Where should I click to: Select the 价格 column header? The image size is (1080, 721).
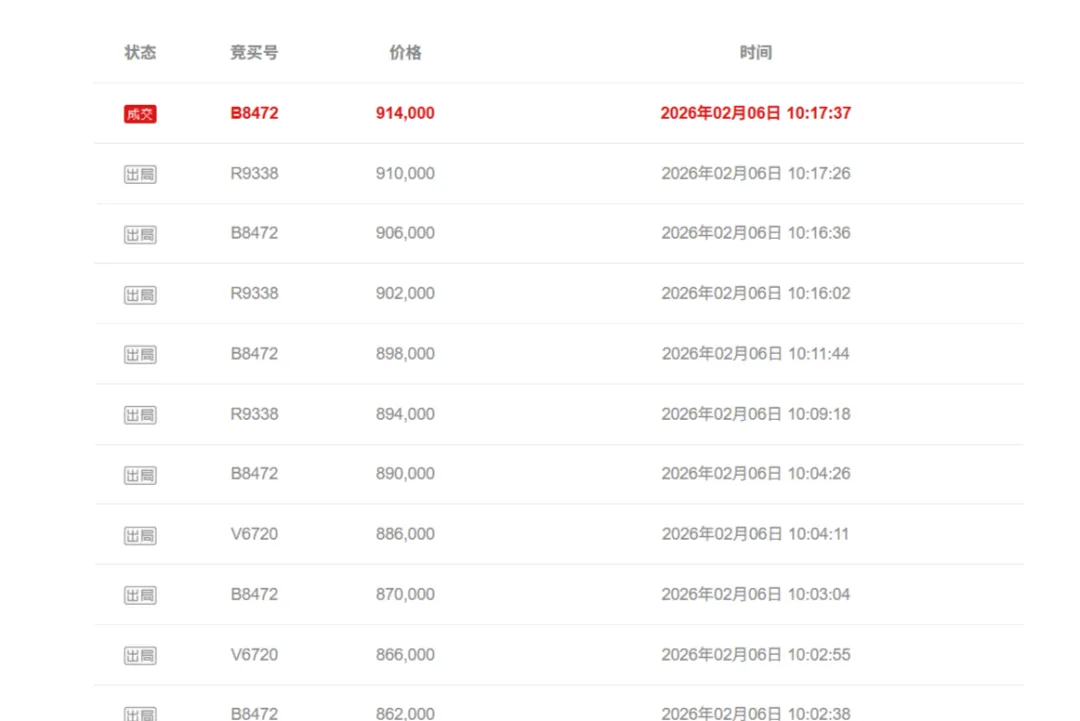click(405, 52)
